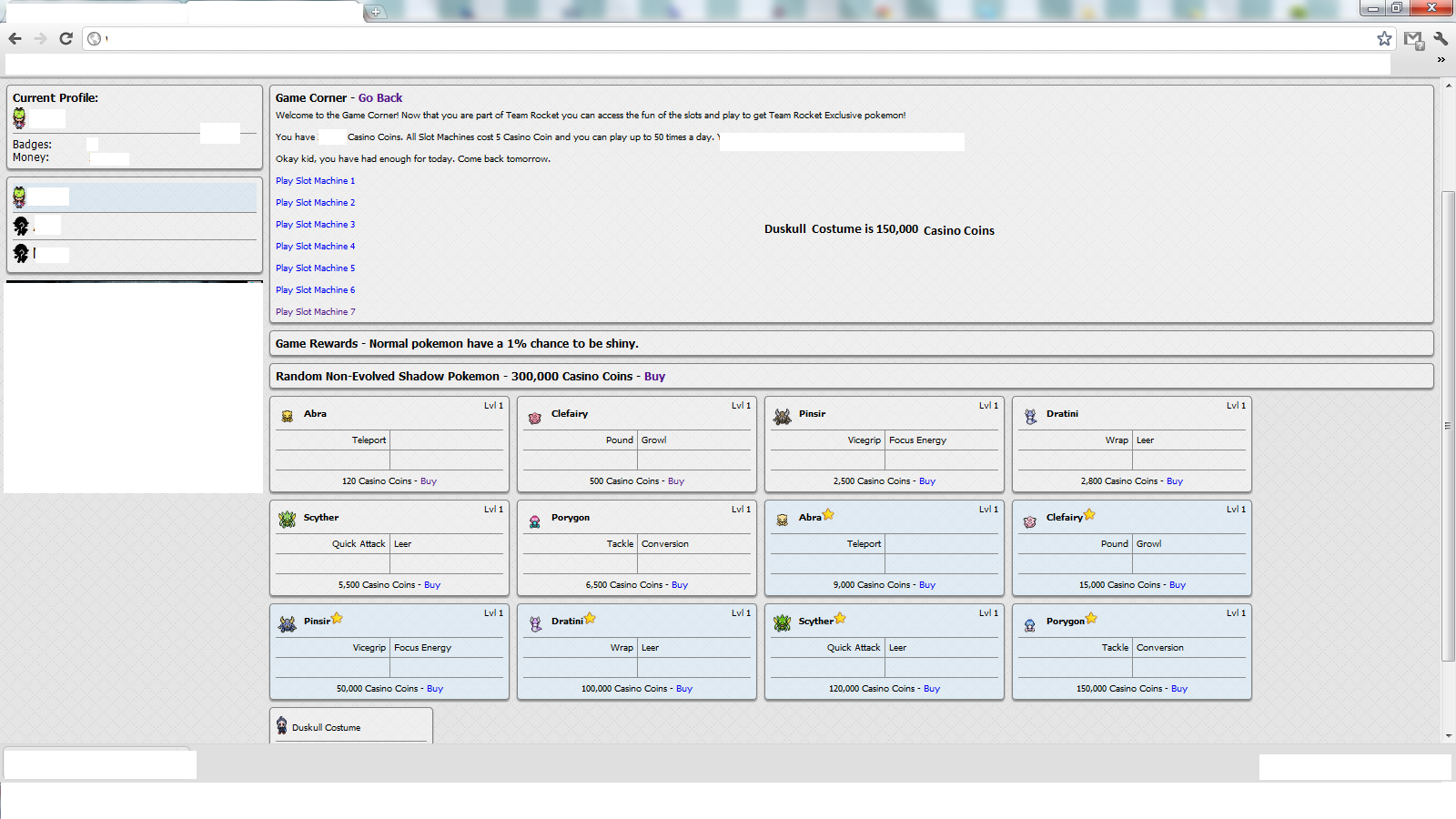Click the browser forward arrow

click(40, 38)
